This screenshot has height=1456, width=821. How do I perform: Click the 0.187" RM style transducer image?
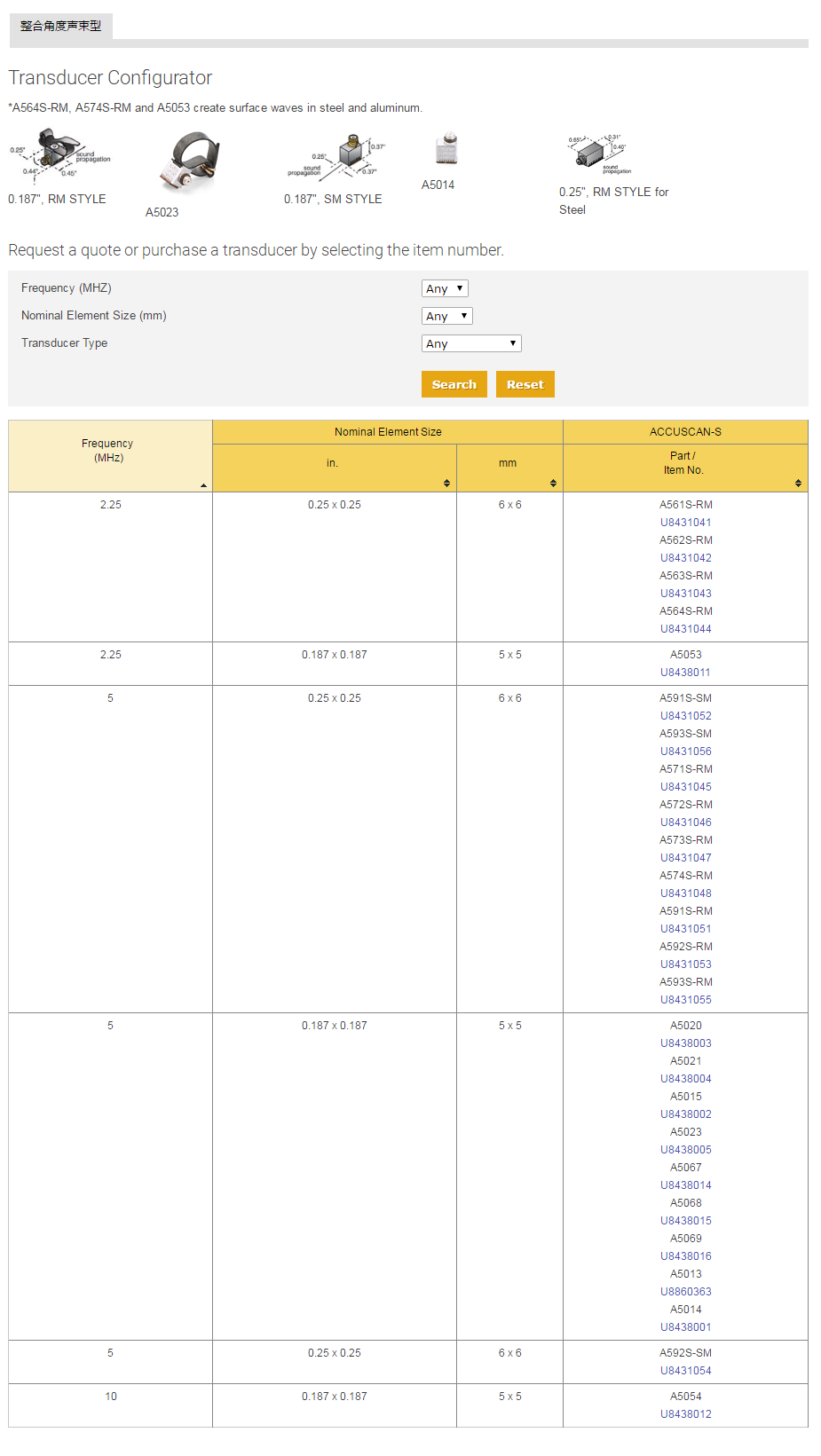click(59, 156)
